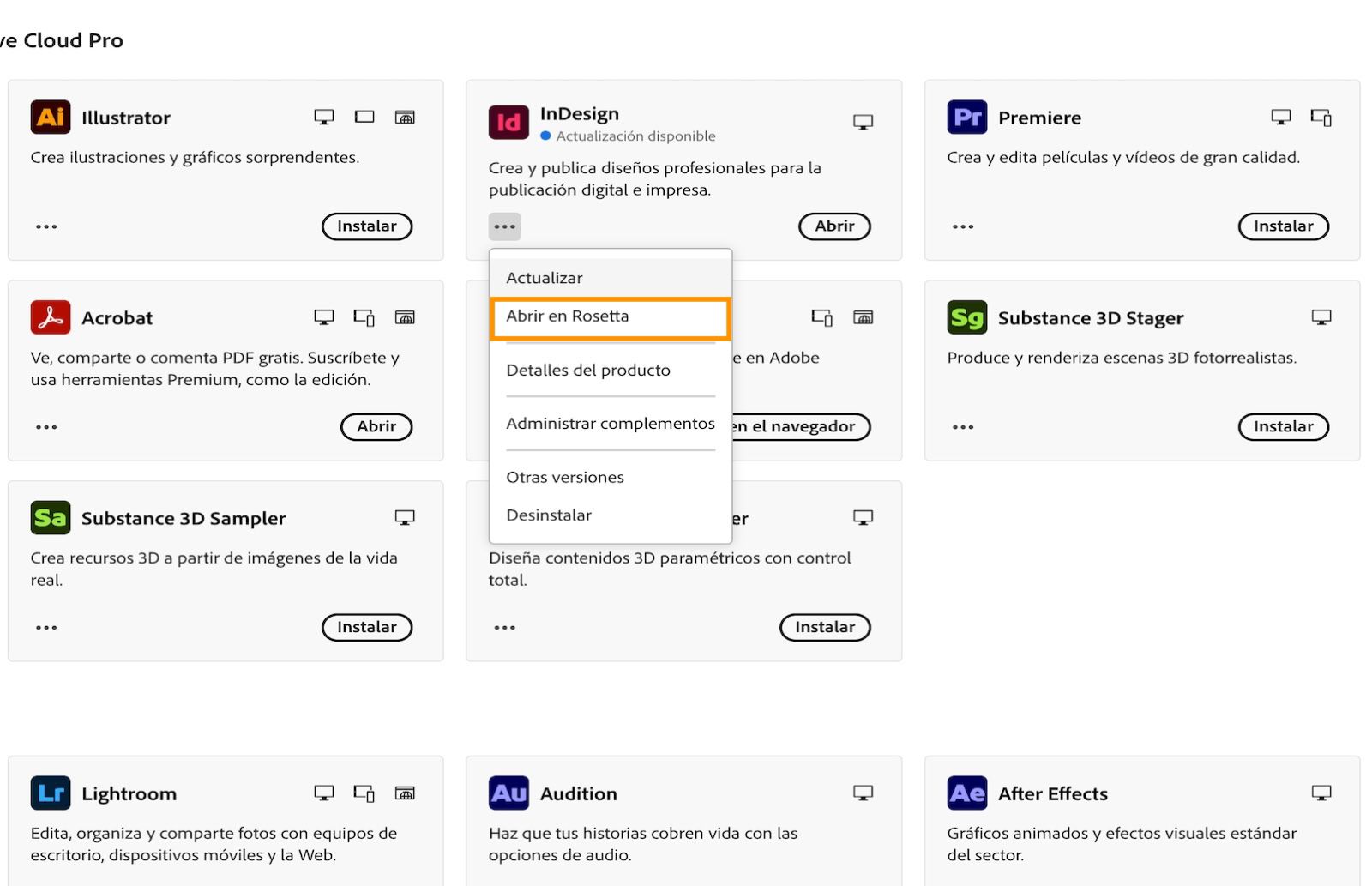This screenshot has width=1372, height=886.
Task: Close the three-dot menu on the InDesign card
Action: (505, 226)
